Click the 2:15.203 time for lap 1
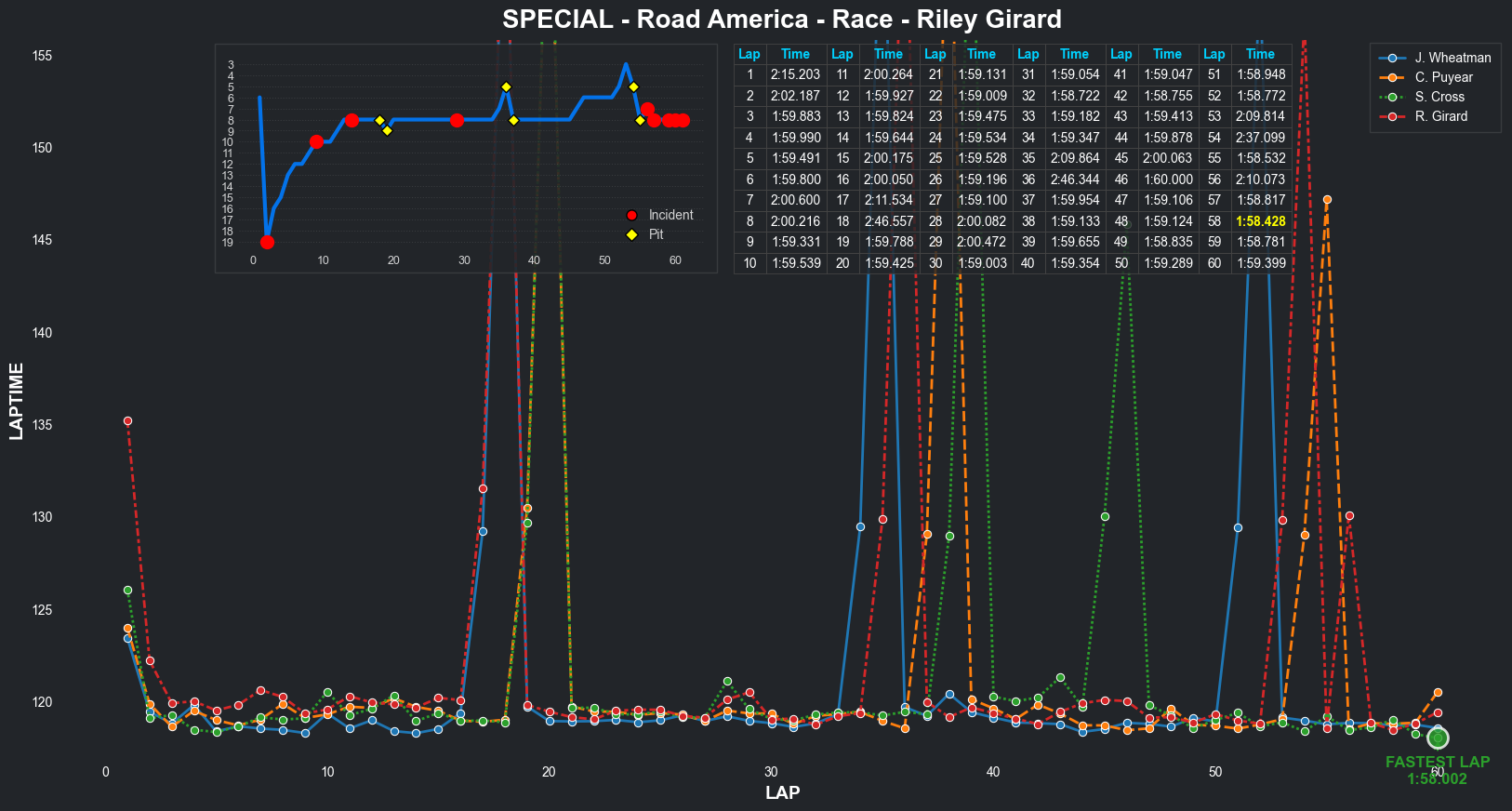The width and height of the screenshot is (1512, 811). click(795, 74)
